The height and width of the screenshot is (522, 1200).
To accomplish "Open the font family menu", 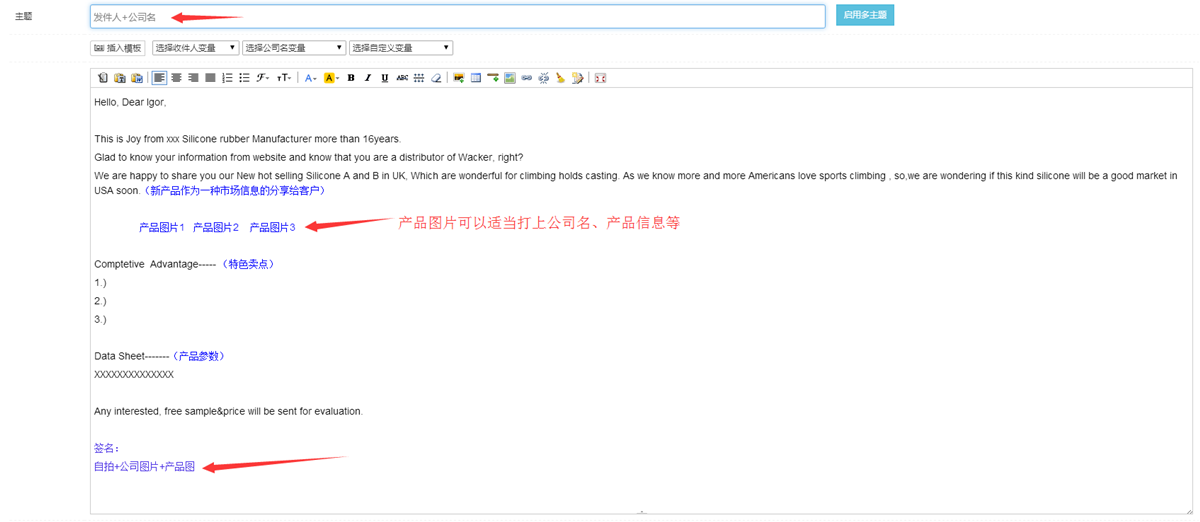I will coord(263,78).
